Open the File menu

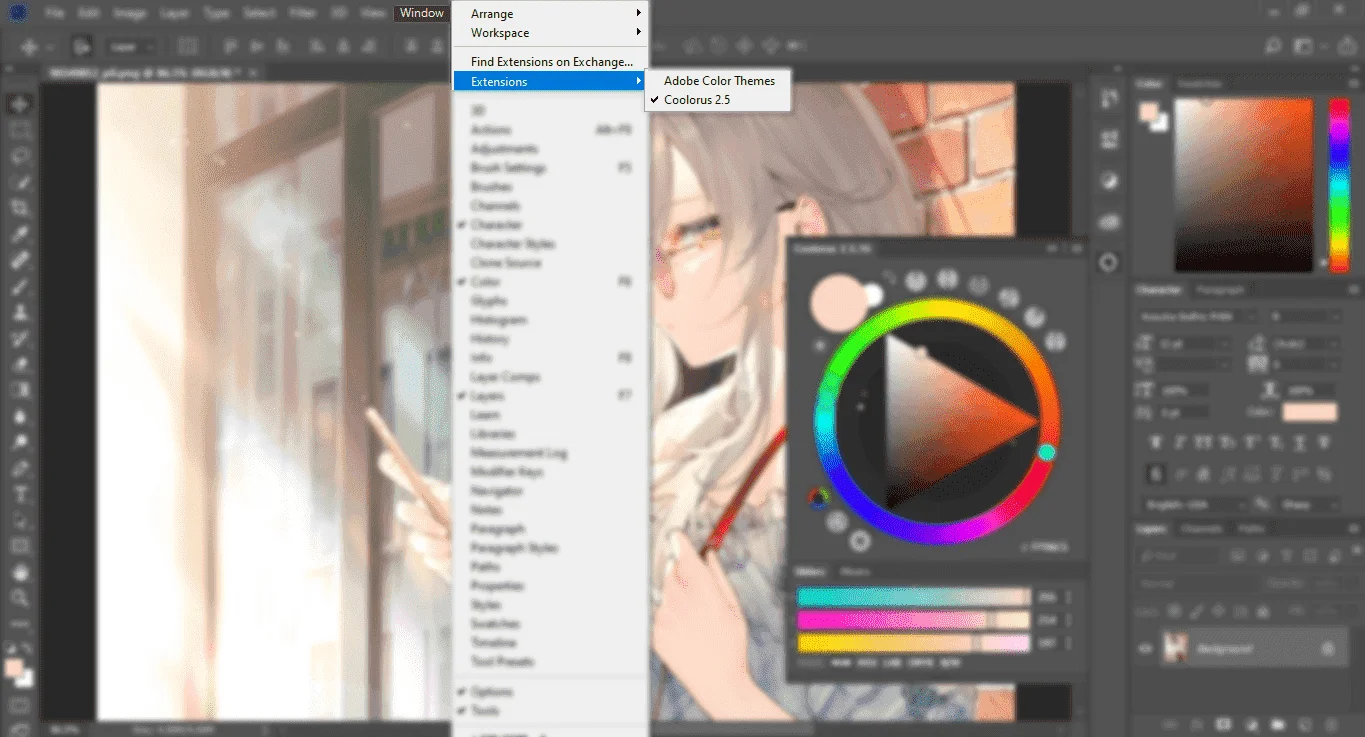(55, 13)
